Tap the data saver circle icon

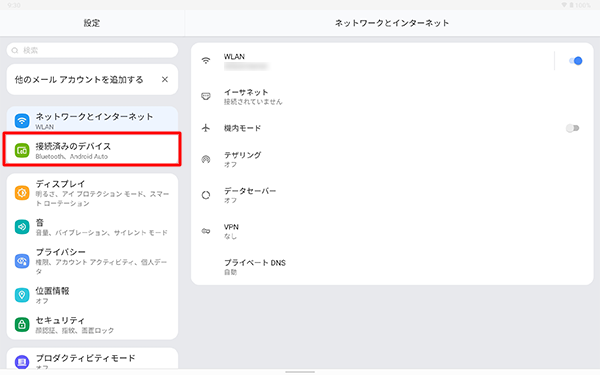[206, 195]
